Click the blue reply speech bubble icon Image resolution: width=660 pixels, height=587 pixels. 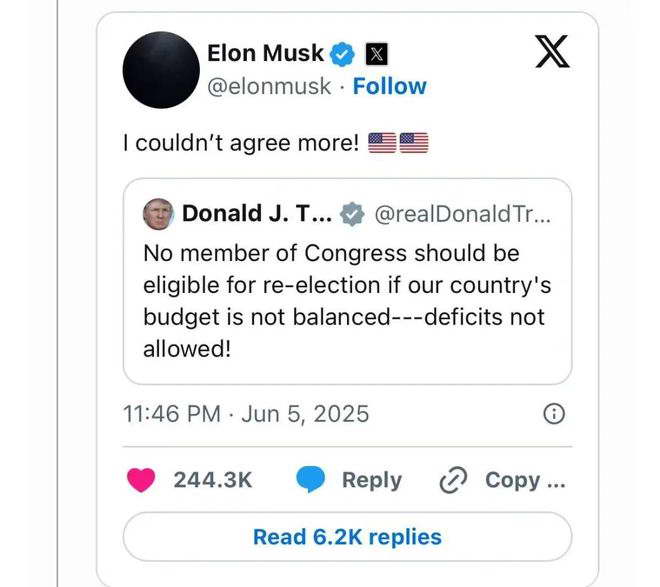pyautogui.click(x=311, y=480)
